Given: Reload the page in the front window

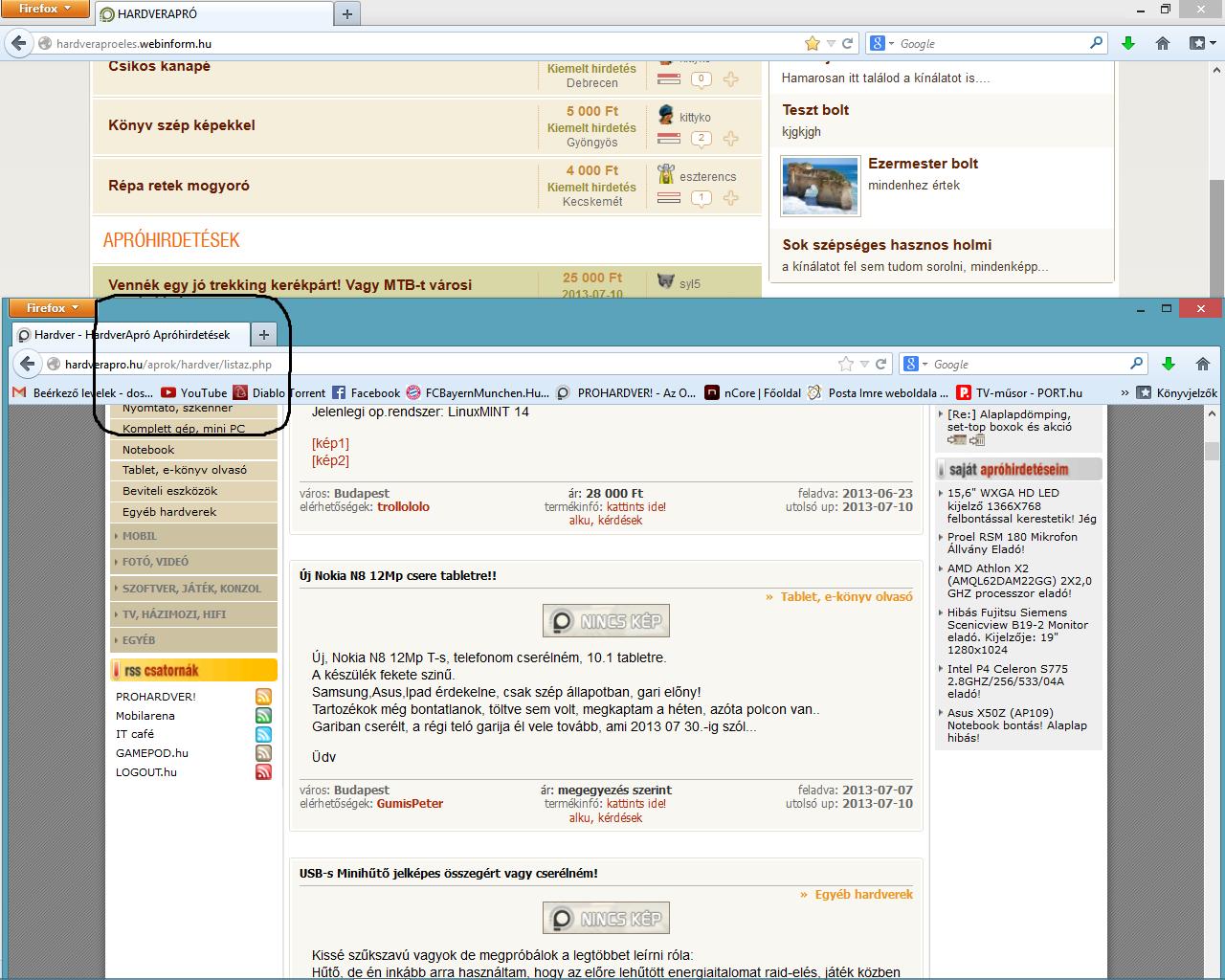Looking at the screenshot, I should 881,364.
